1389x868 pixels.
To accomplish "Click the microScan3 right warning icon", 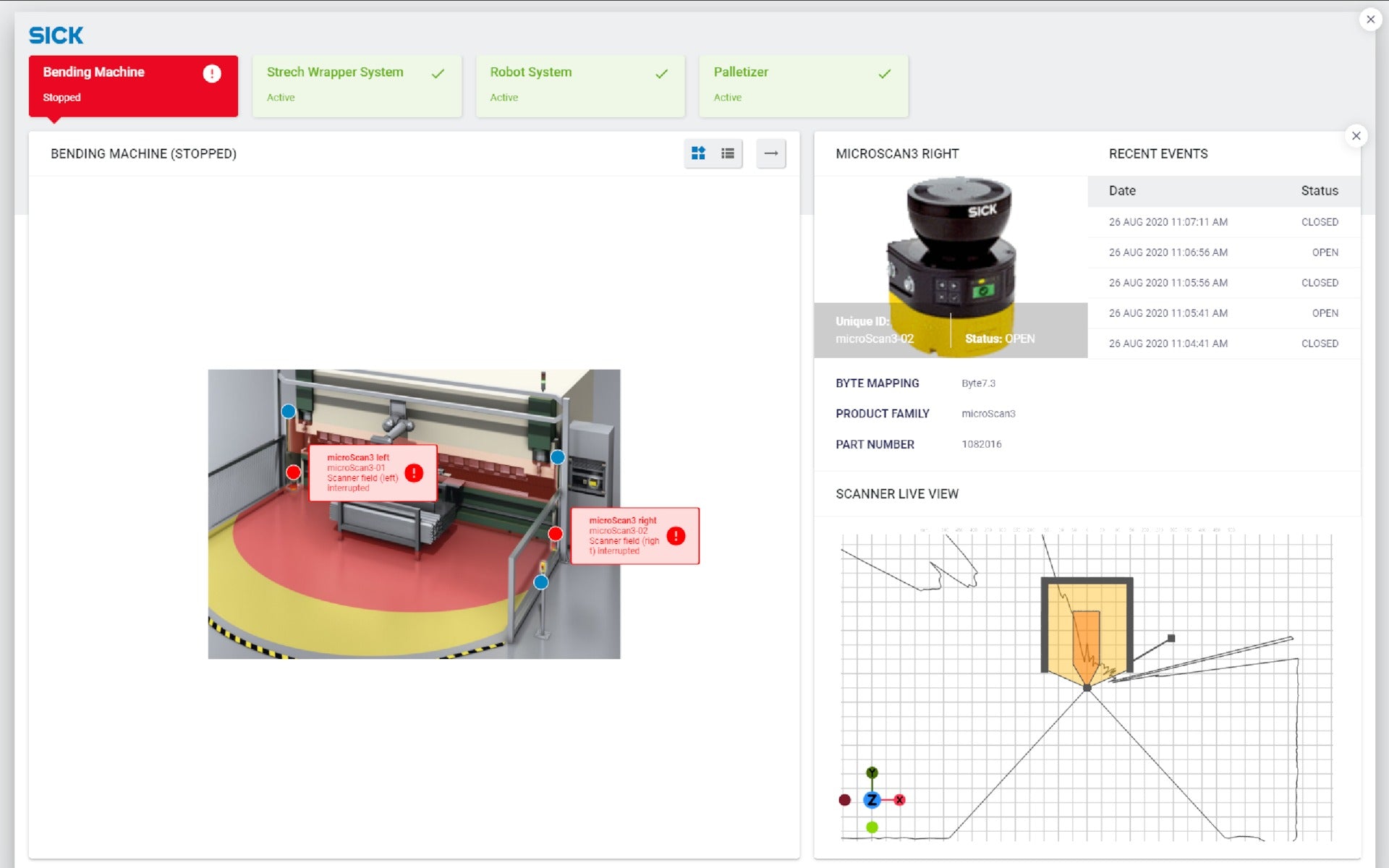I will tap(676, 536).
